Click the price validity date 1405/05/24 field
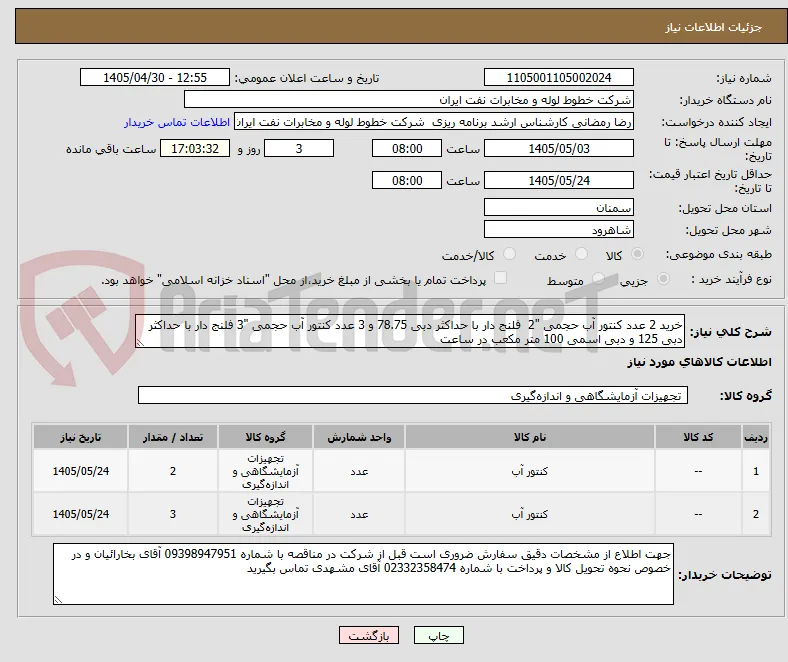788x662 pixels. [x=559, y=180]
